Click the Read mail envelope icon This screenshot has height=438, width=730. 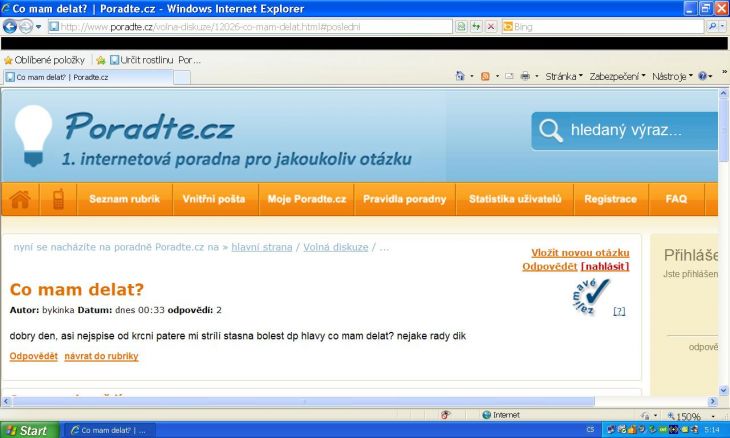coord(509,76)
